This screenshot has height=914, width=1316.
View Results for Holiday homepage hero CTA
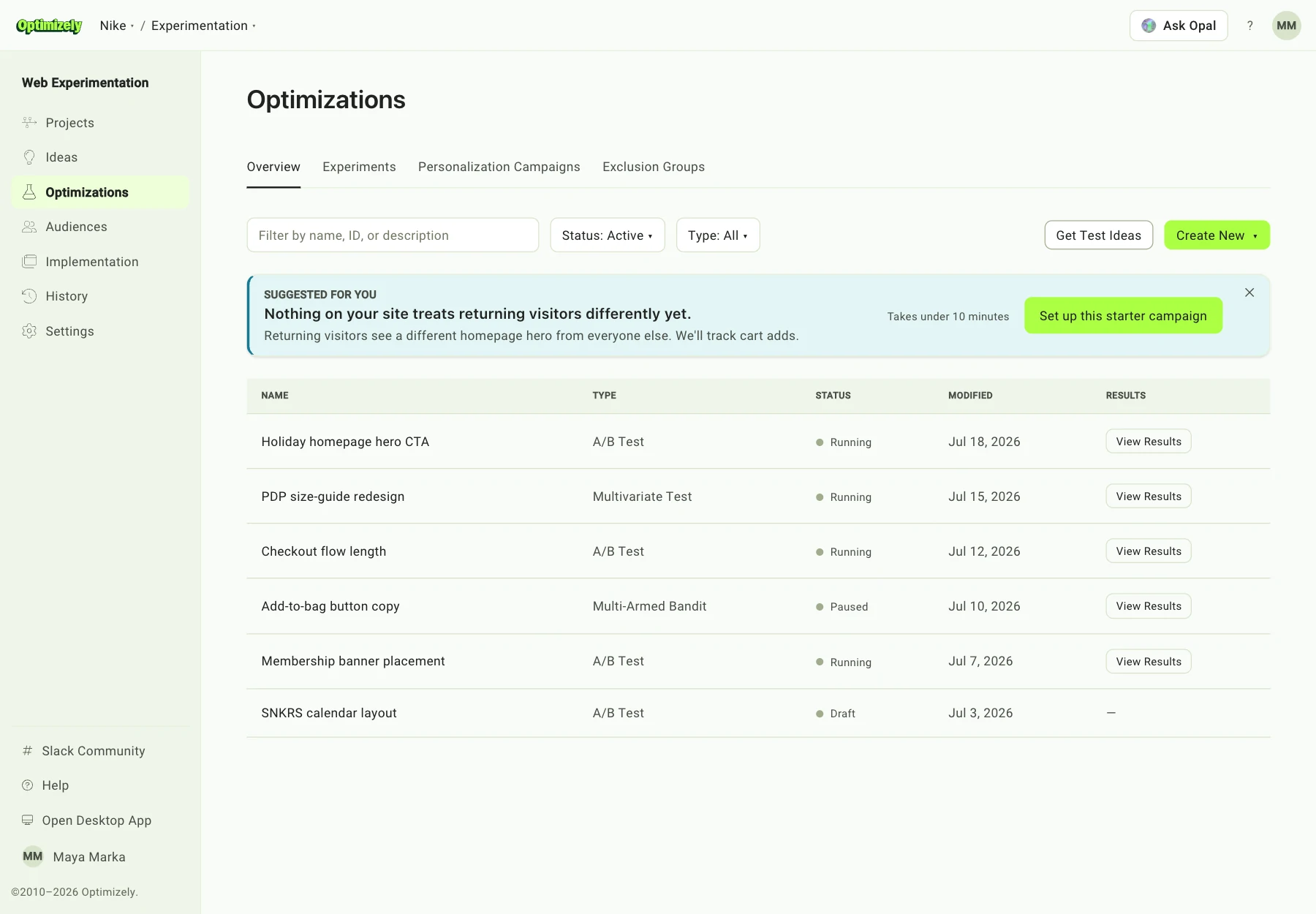click(1149, 442)
